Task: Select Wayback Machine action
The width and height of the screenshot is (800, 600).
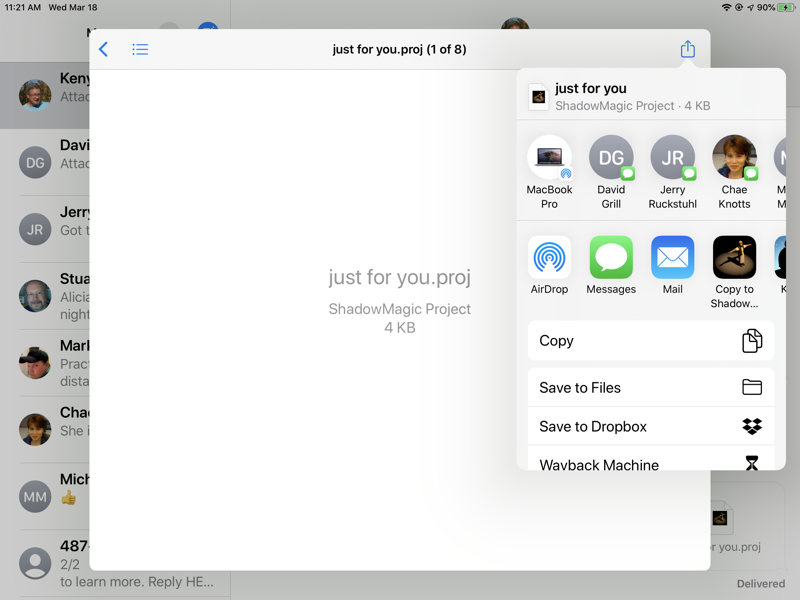Action: 650,463
